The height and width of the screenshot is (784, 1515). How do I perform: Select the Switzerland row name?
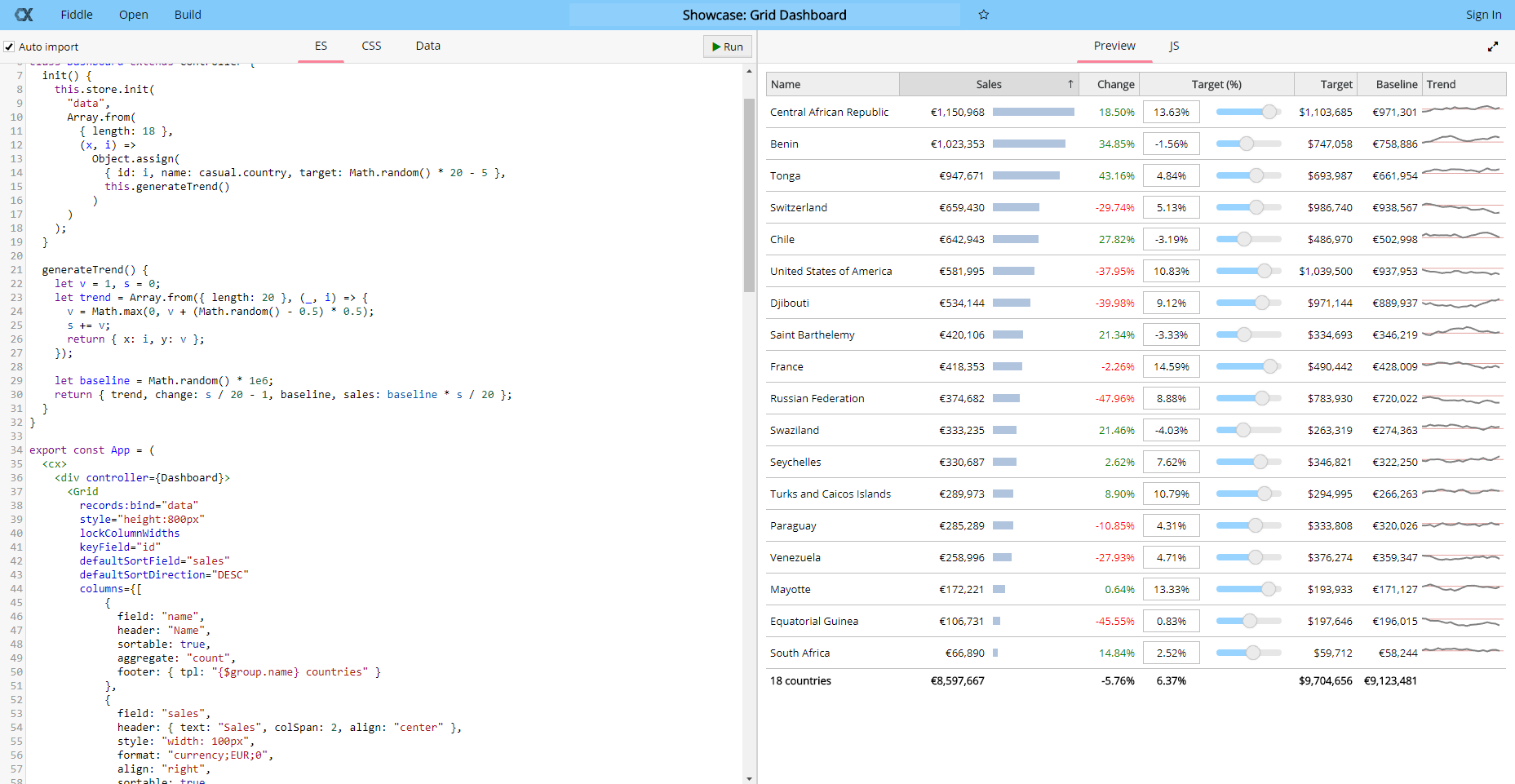[799, 207]
